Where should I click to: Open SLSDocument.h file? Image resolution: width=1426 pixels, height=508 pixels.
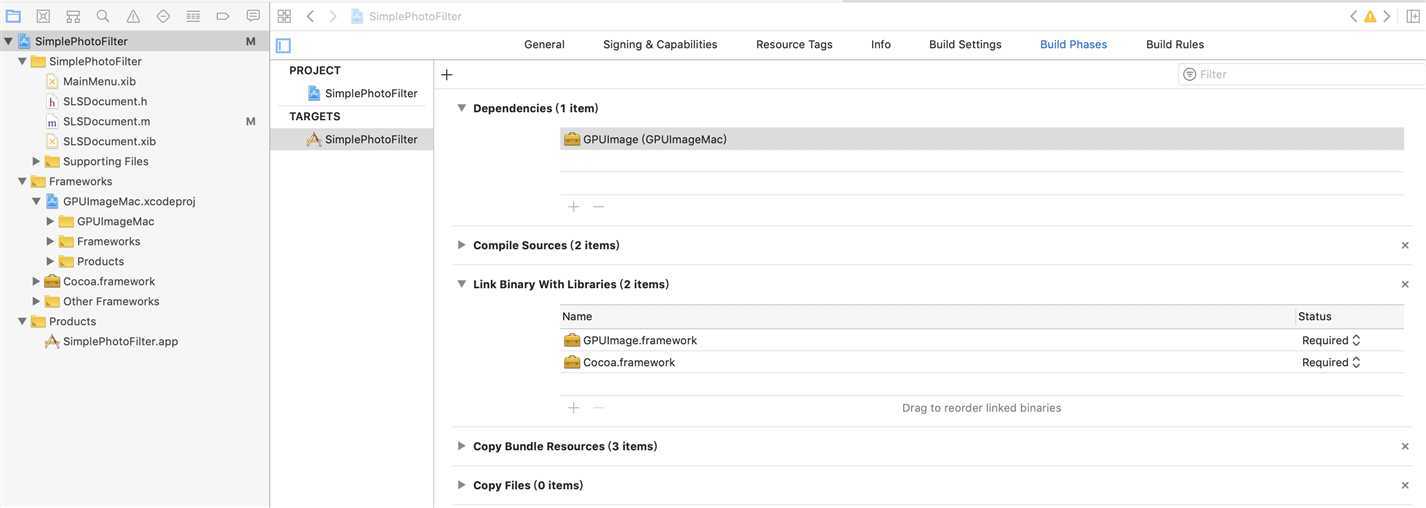[105, 101]
